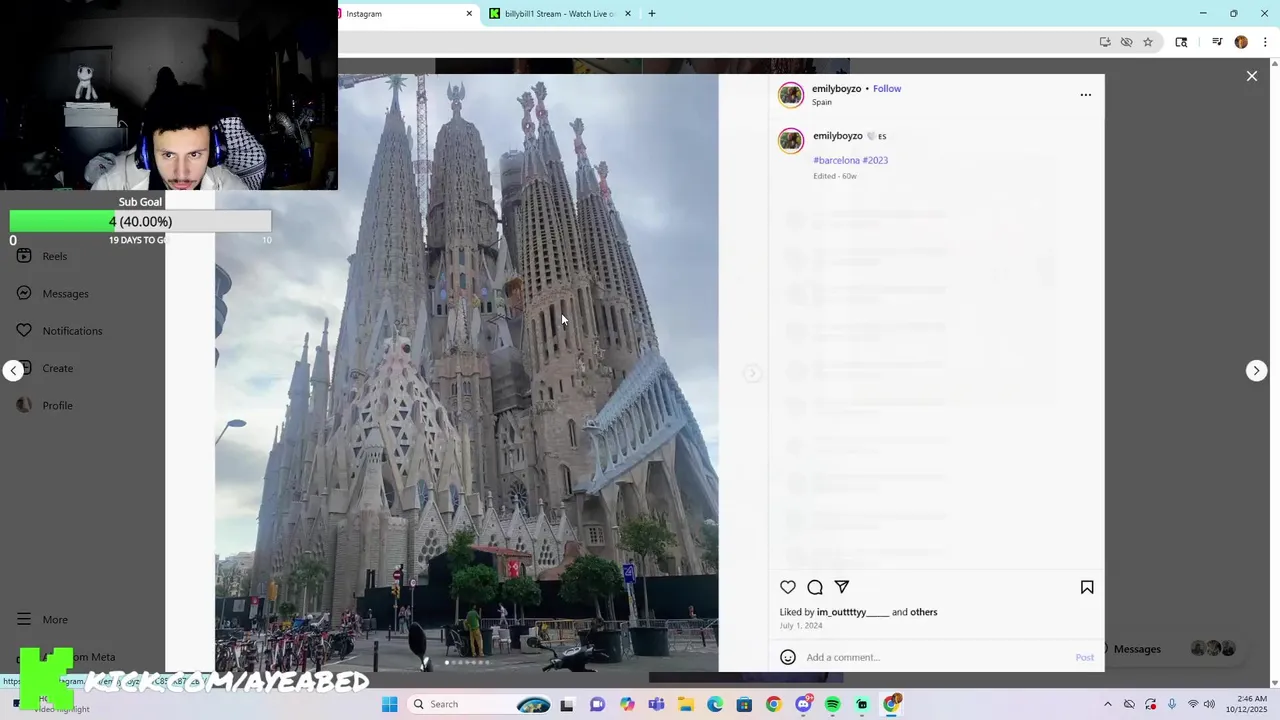Open Windows Start menu
This screenshot has width=1280, height=720.
(390, 704)
